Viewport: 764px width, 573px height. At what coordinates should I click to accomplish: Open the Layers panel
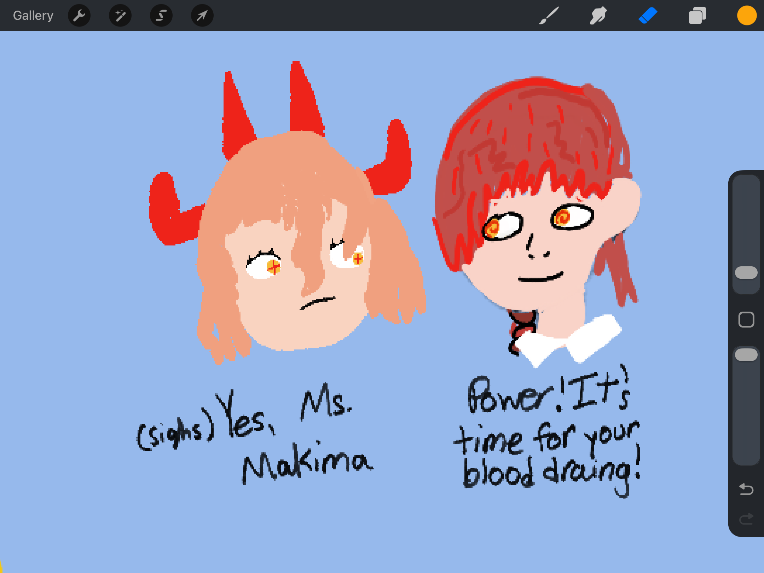coord(697,16)
